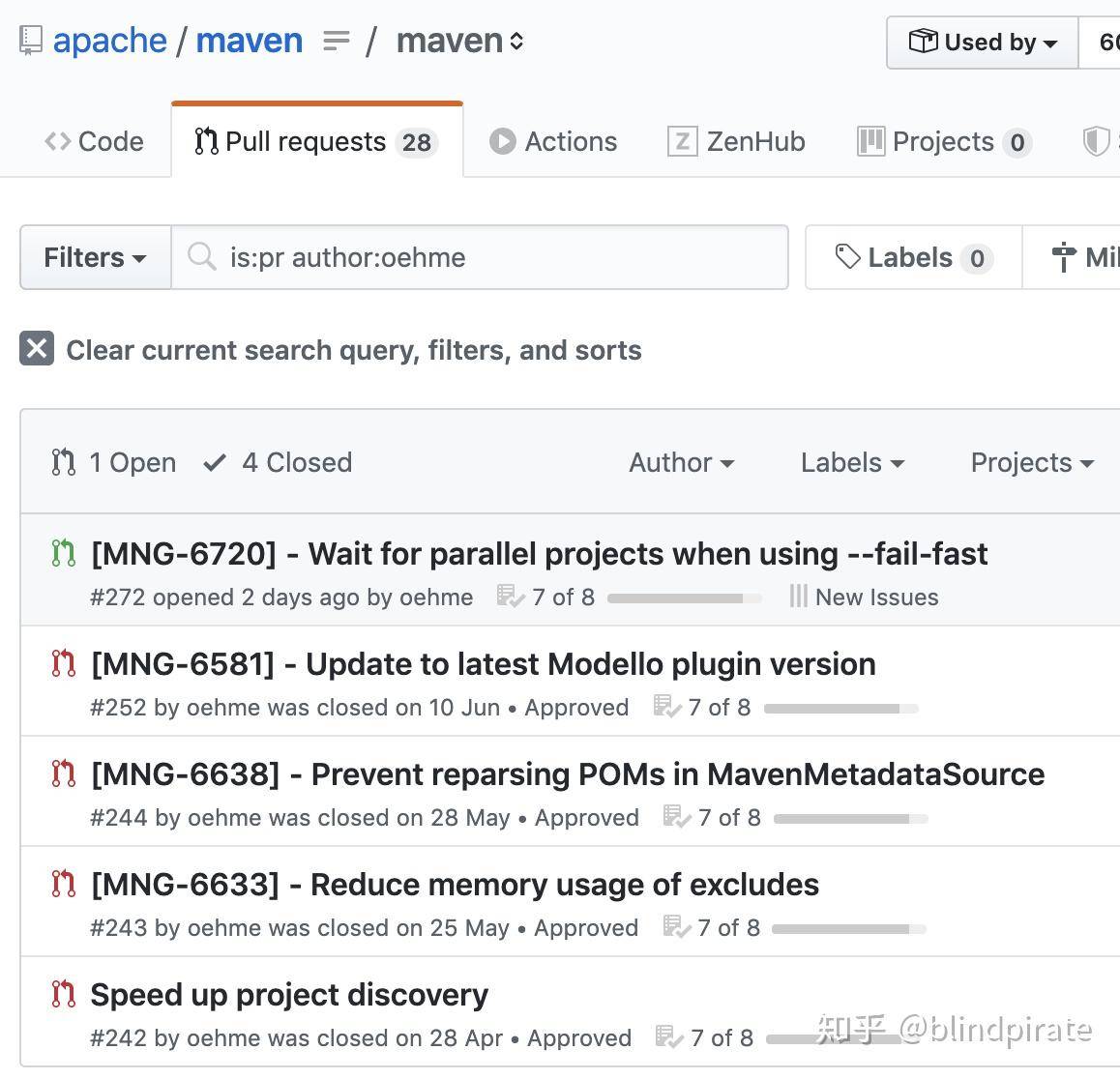This screenshot has width=1120, height=1079.
Task: Click oehme author link on #272
Action: click(436, 597)
